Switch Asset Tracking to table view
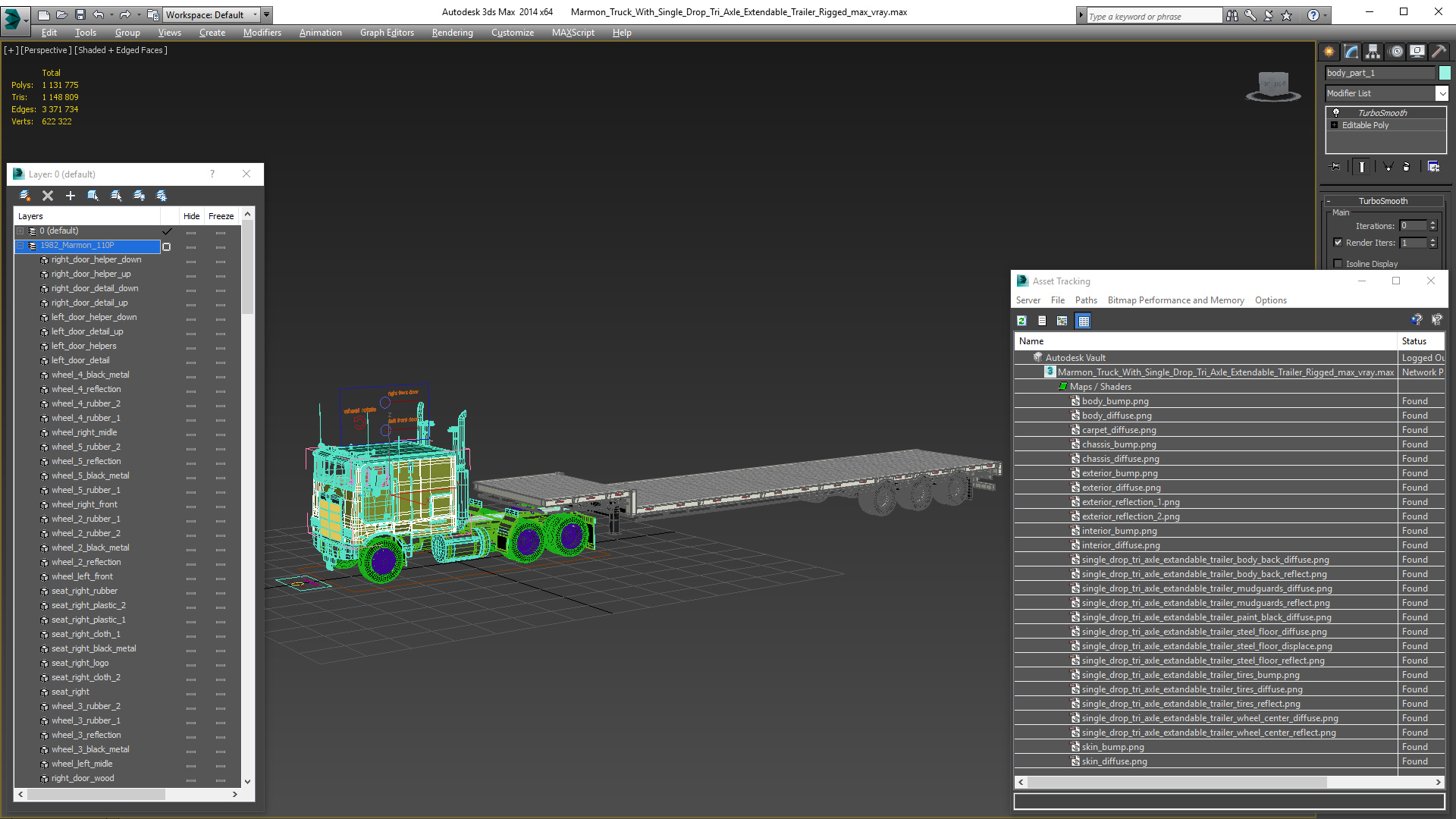The image size is (1456, 819). [x=1083, y=321]
